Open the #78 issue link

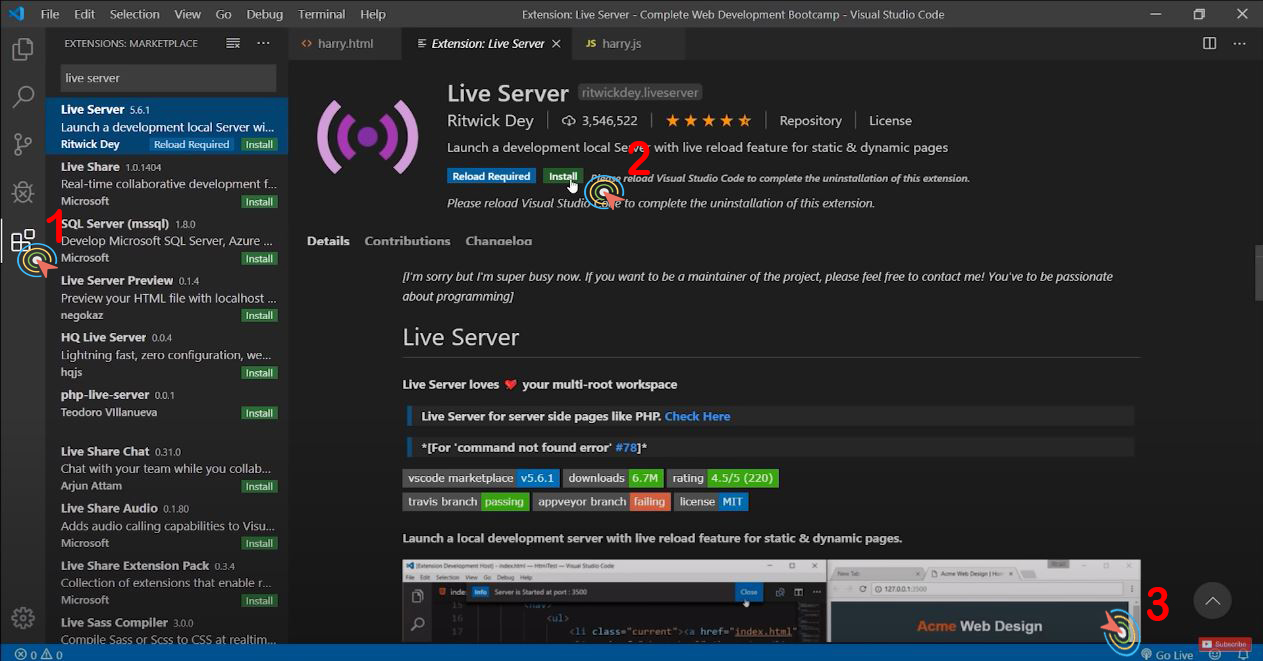pyautogui.click(x=627, y=448)
